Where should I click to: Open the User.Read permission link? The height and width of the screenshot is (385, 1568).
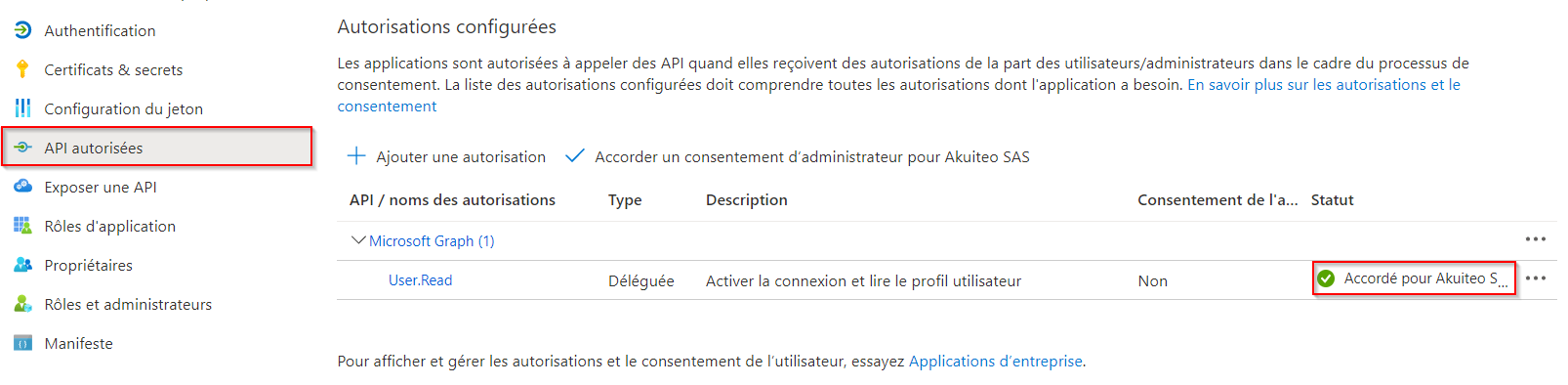pyautogui.click(x=421, y=280)
